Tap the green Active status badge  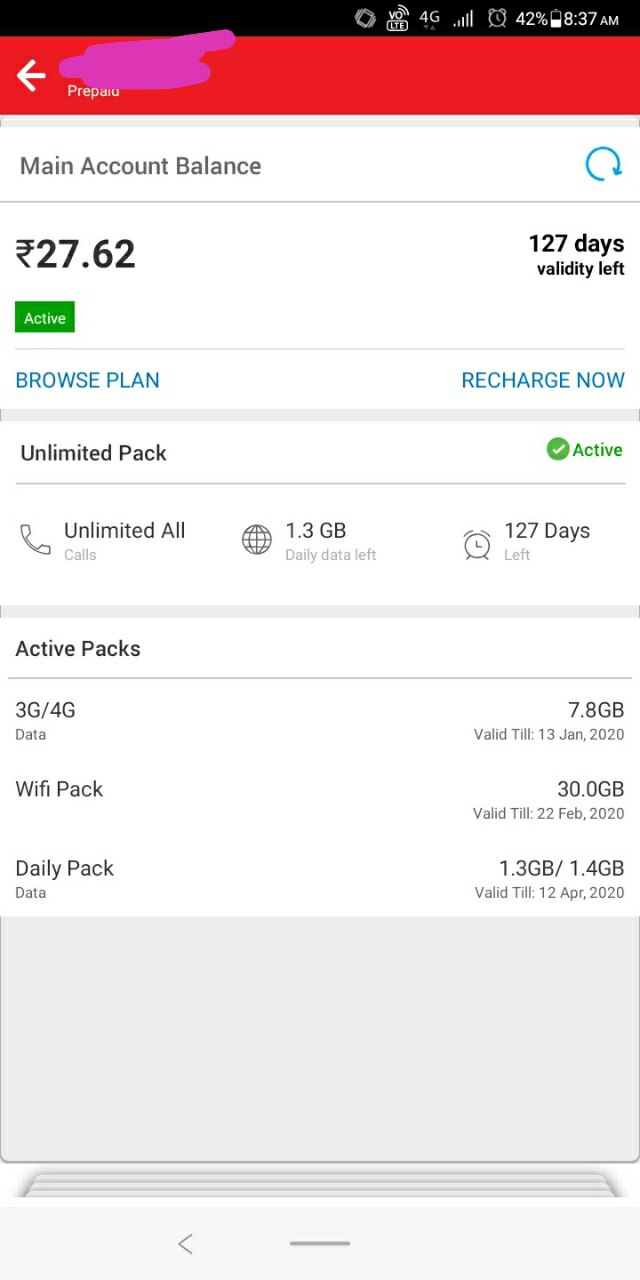[x=45, y=318]
